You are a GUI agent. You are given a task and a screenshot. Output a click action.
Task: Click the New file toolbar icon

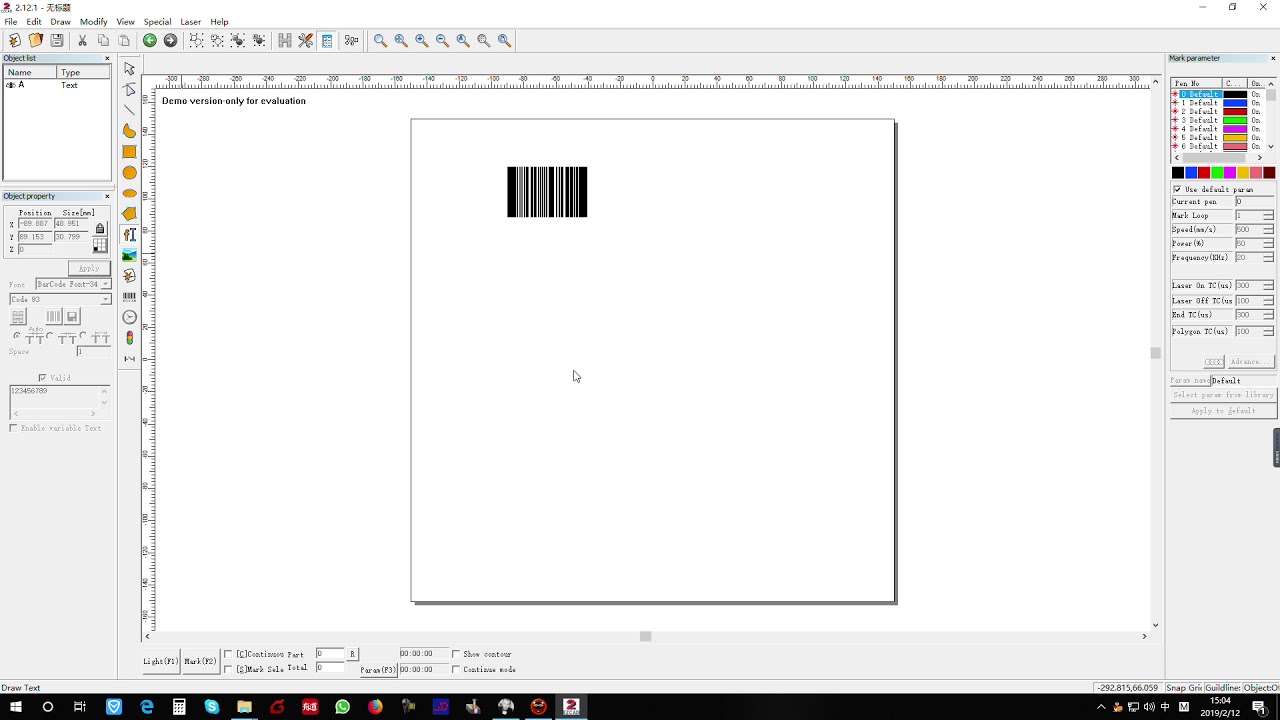14,40
